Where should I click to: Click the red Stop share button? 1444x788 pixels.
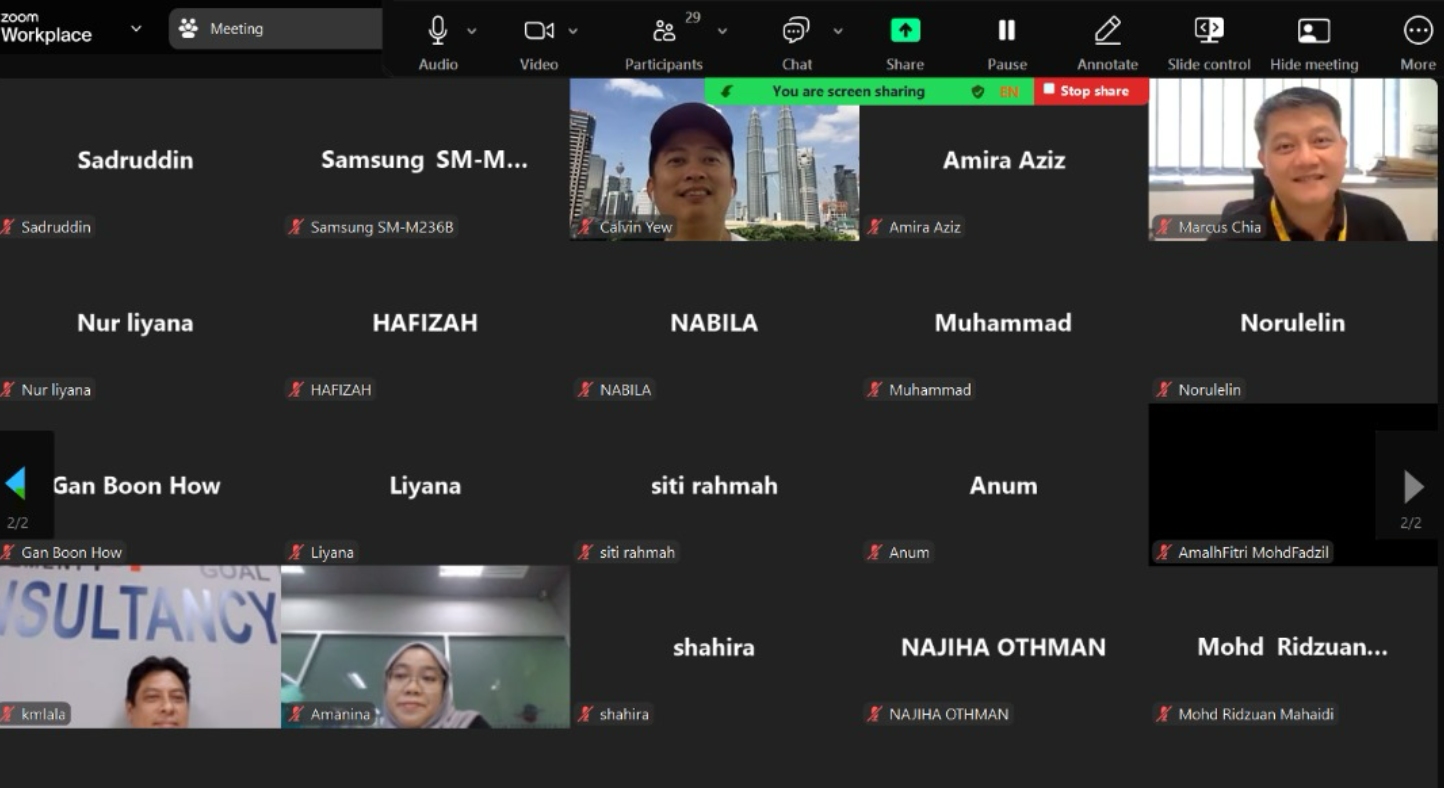pyautogui.click(x=1092, y=91)
